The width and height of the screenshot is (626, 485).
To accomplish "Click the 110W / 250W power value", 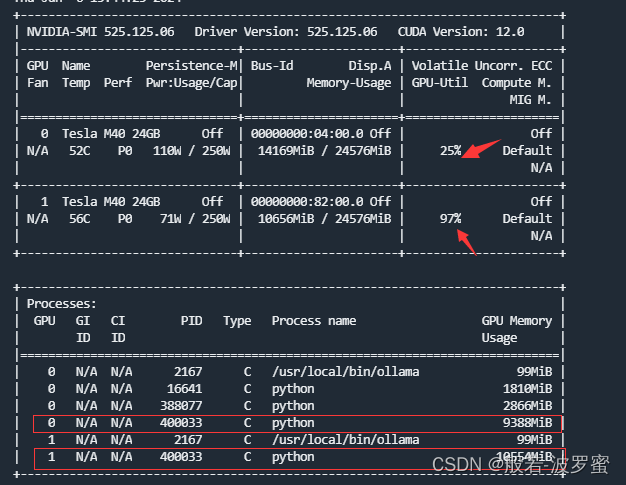I will click(192, 151).
